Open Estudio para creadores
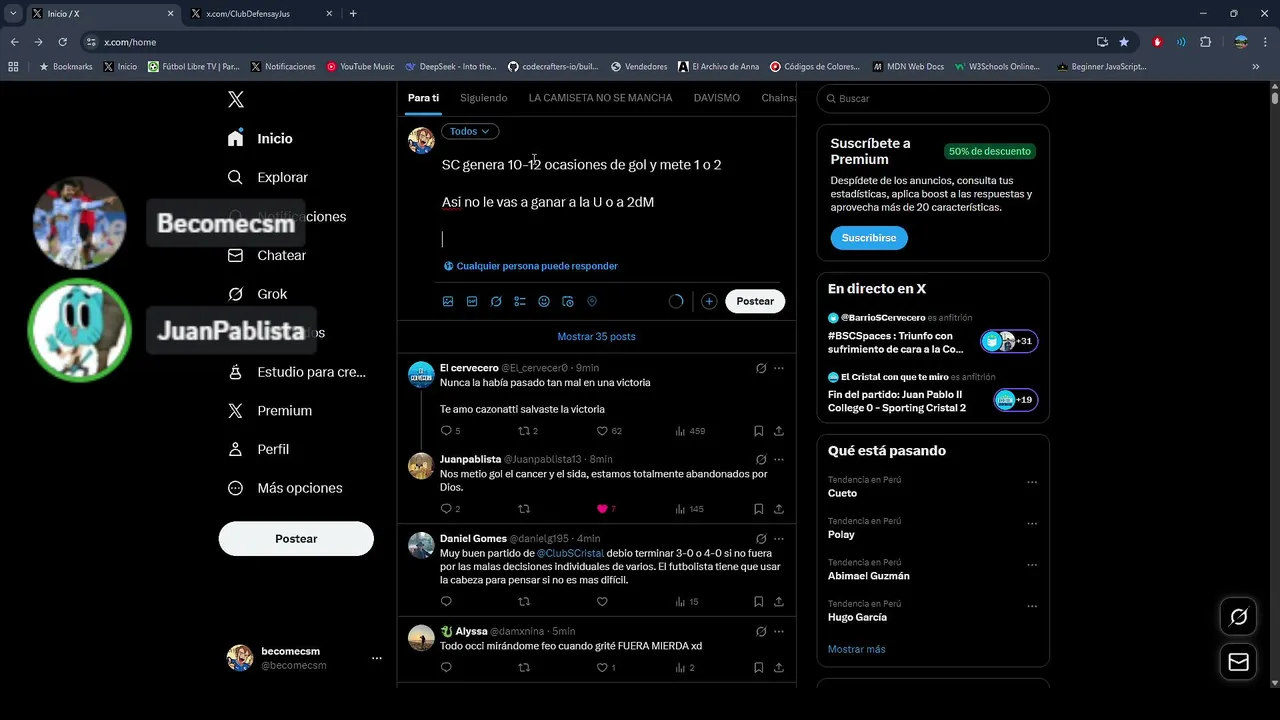This screenshot has height=720, width=1280. click(x=297, y=372)
